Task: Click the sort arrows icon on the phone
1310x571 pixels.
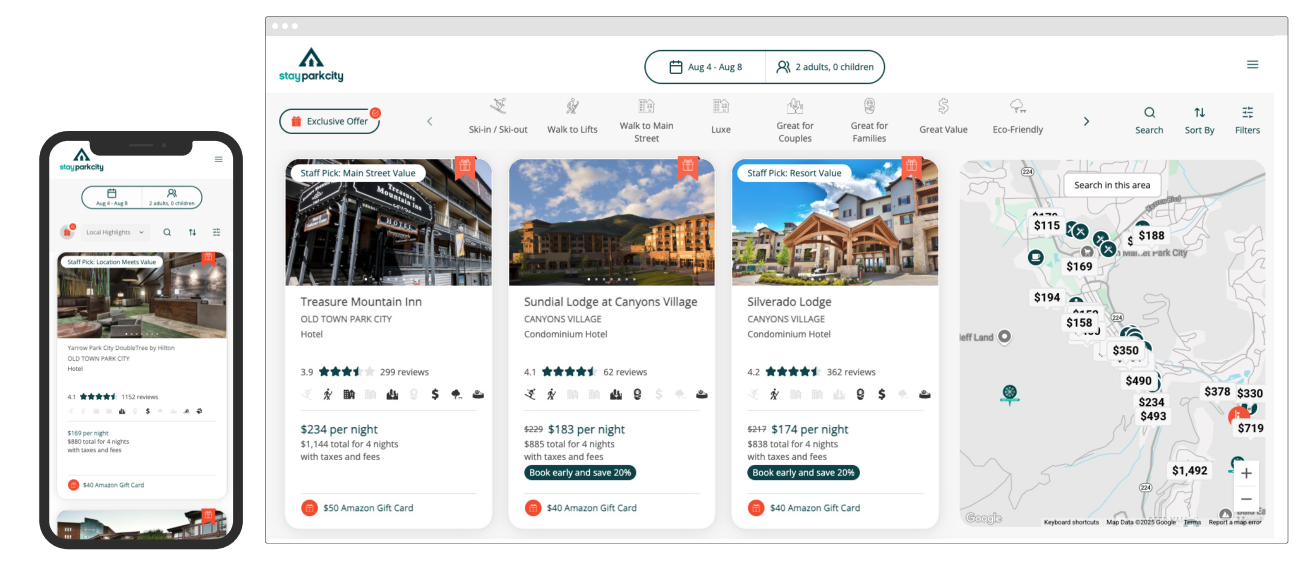Action: point(192,232)
